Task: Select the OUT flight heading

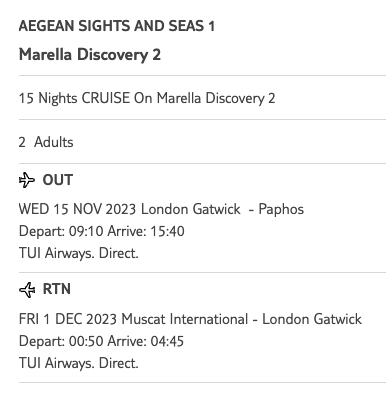Action: click(57, 180)
